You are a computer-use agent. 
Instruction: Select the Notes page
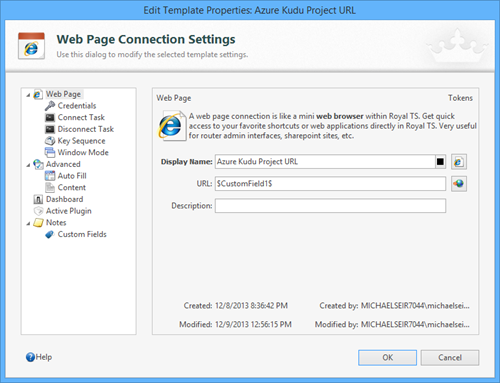56,223
